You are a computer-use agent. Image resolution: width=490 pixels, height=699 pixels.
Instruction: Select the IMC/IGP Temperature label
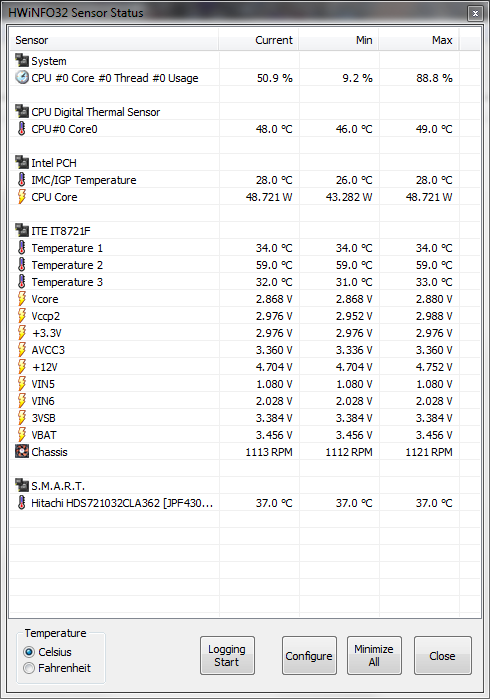[x=84, y=180]
